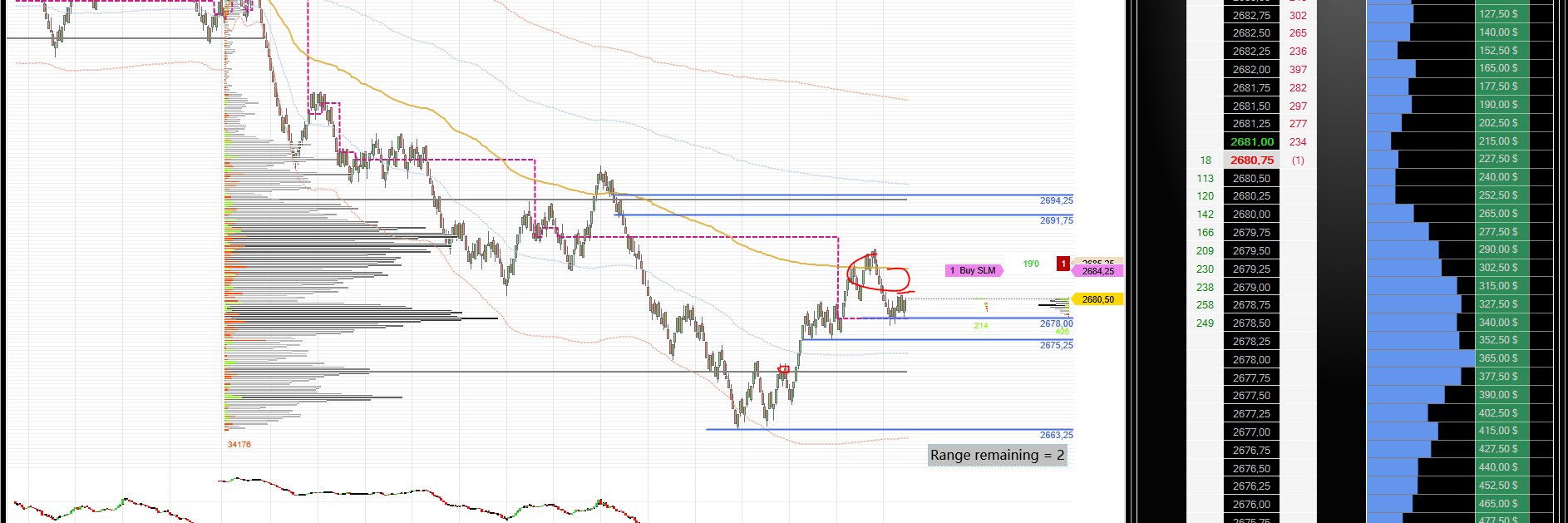
Task: Click bid size 209 in the ladder
Action: point(1205,251)
